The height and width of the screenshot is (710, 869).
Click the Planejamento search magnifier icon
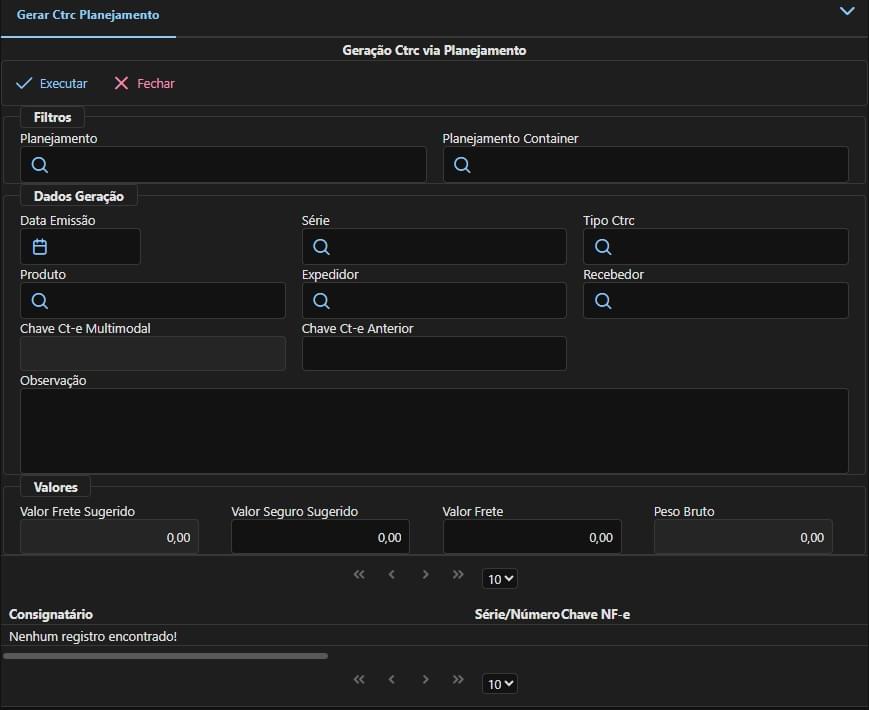click(39, 165)
